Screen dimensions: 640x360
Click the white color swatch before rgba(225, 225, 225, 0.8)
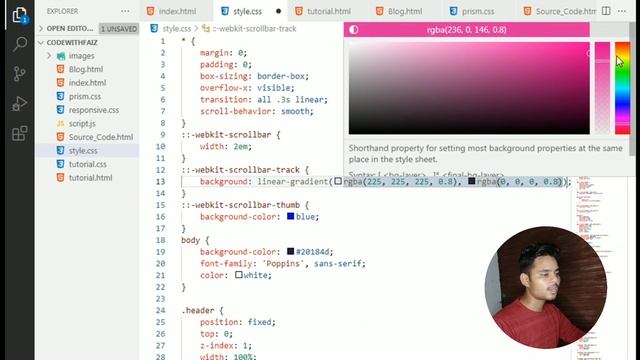click(338, 181)
